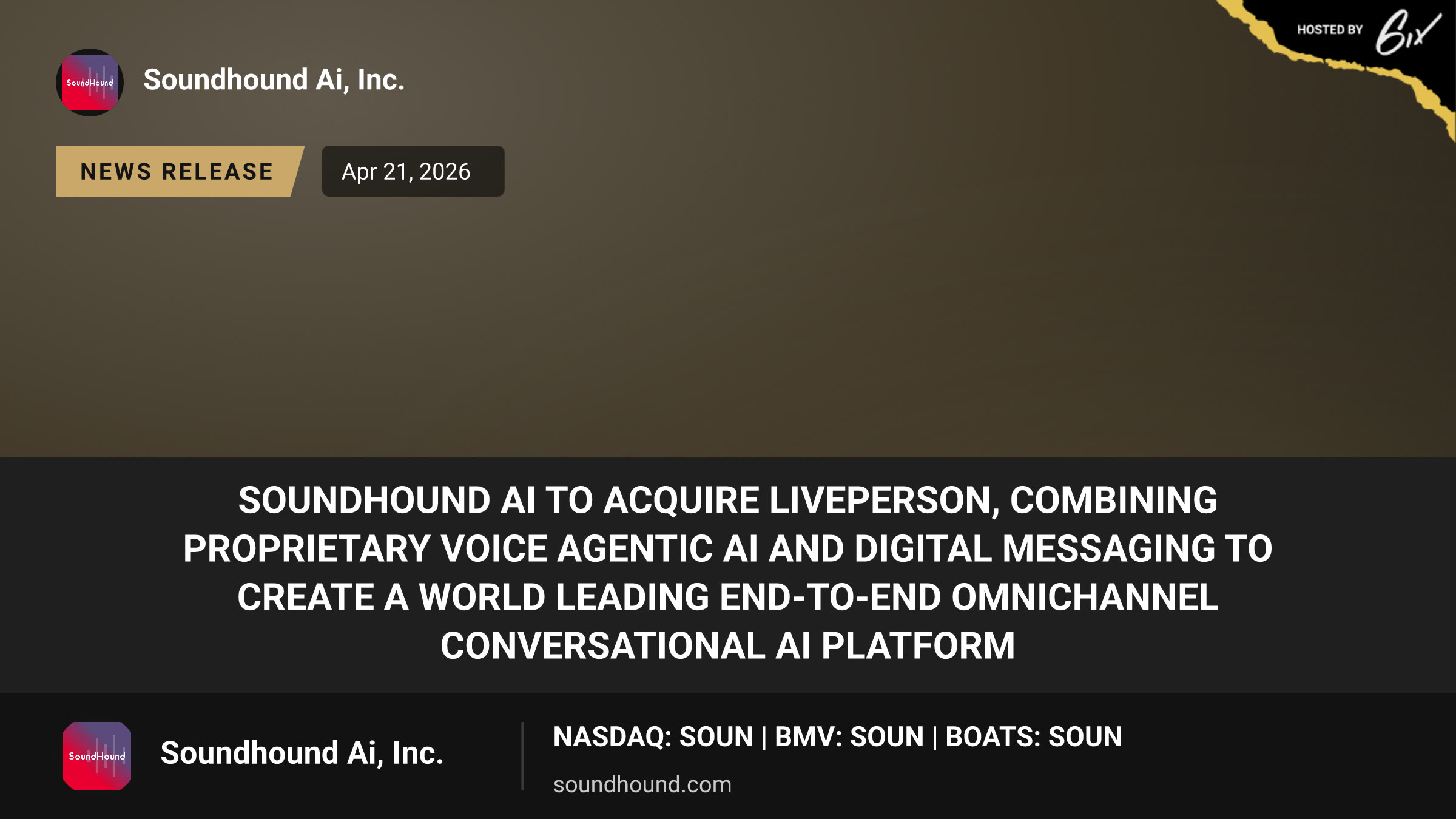Screen dimensions: 1456x819
Task: Click the 6ix signature logo
Action: pyautogui.click(x=1407, y=32)
